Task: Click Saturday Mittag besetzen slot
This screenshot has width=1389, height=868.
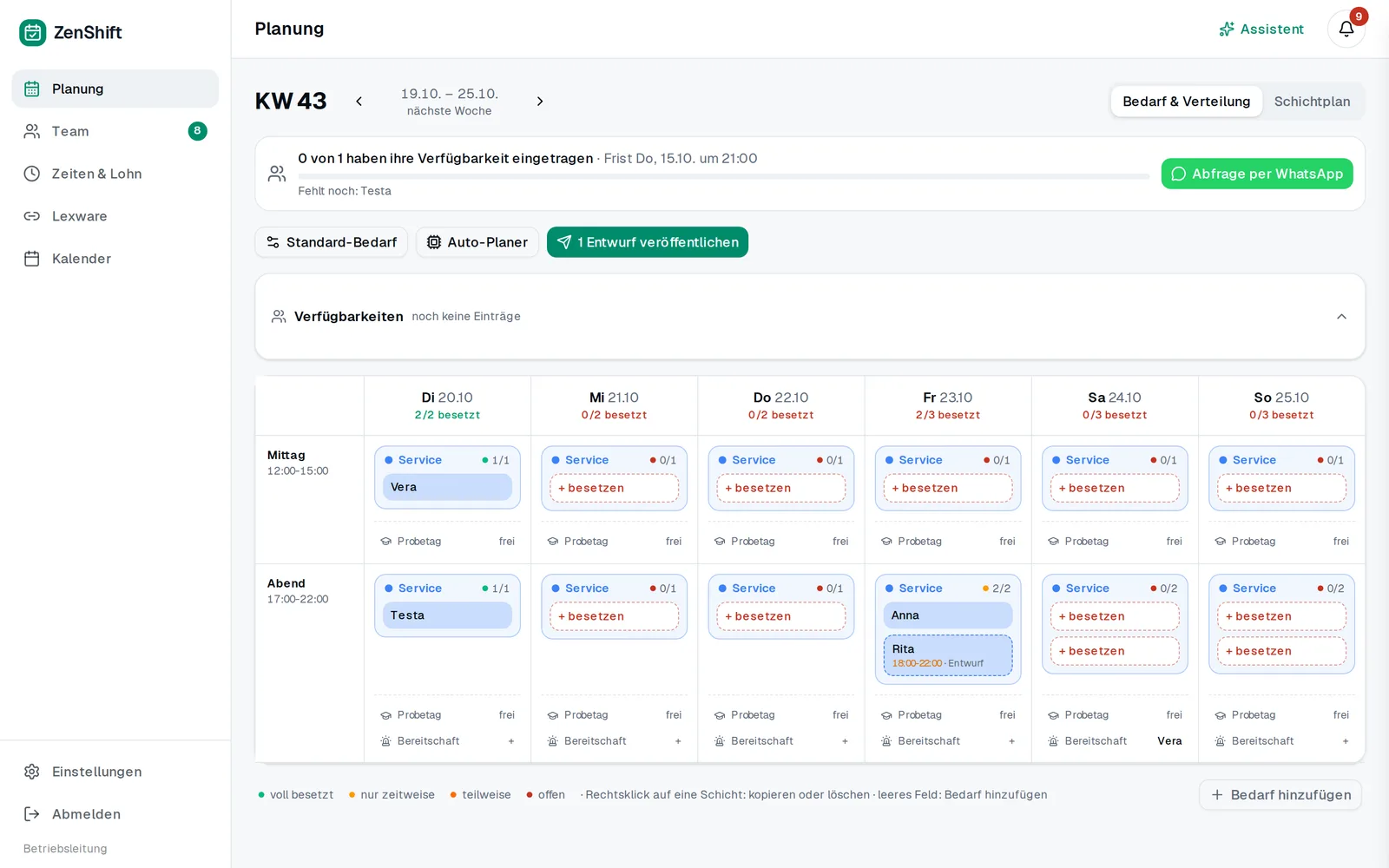Action: coord(1115,488)
